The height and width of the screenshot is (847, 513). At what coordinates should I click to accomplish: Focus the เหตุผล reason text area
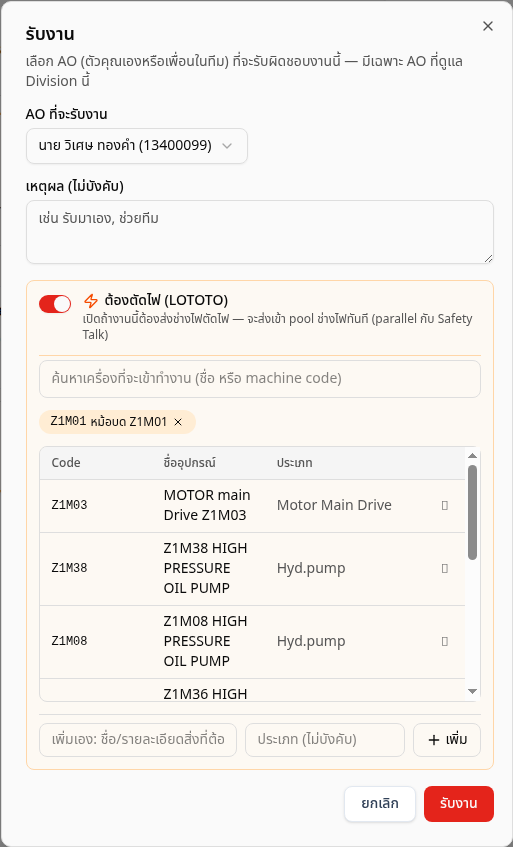[260, 232]
